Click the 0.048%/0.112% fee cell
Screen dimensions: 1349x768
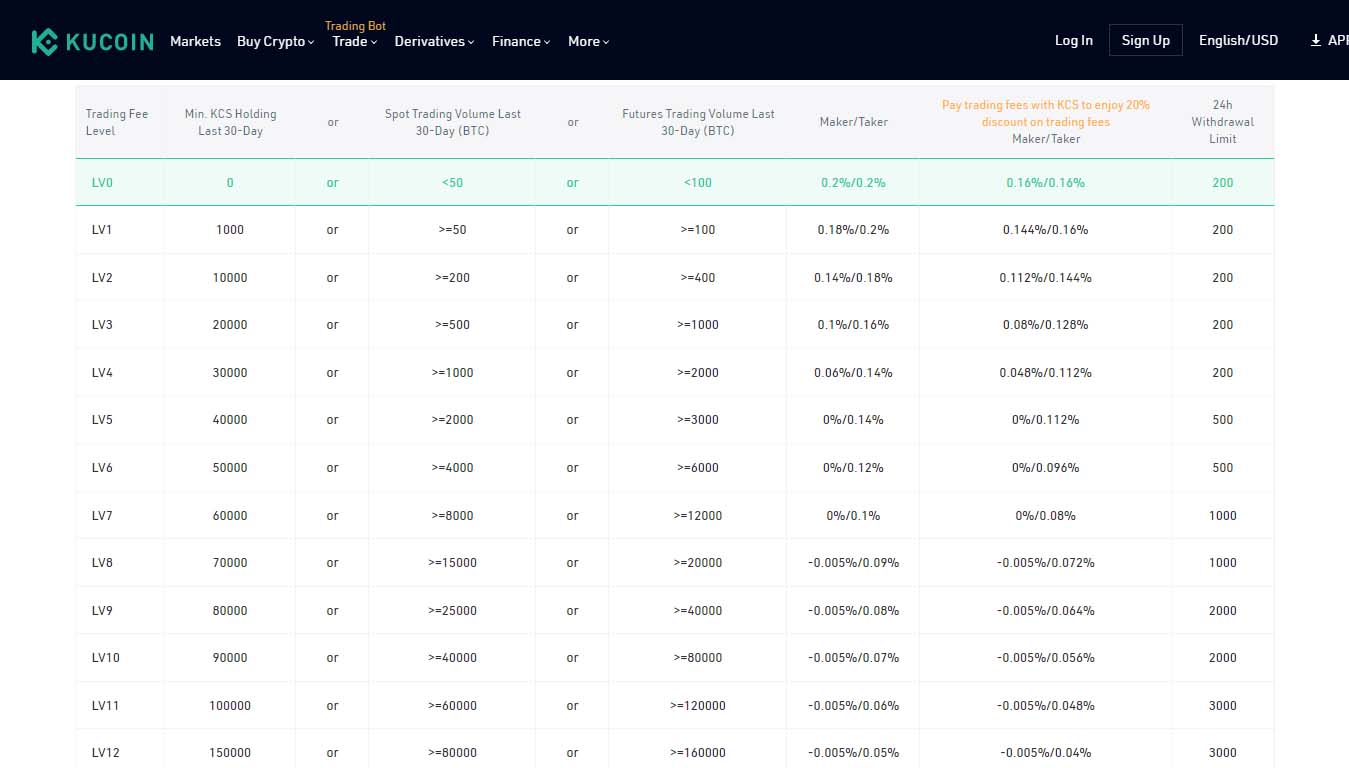tap(1045, 373)
